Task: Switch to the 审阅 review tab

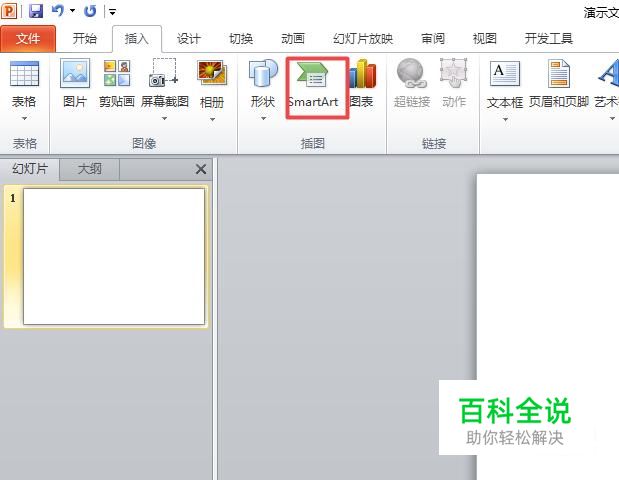Action: click(x=433, y=39)
